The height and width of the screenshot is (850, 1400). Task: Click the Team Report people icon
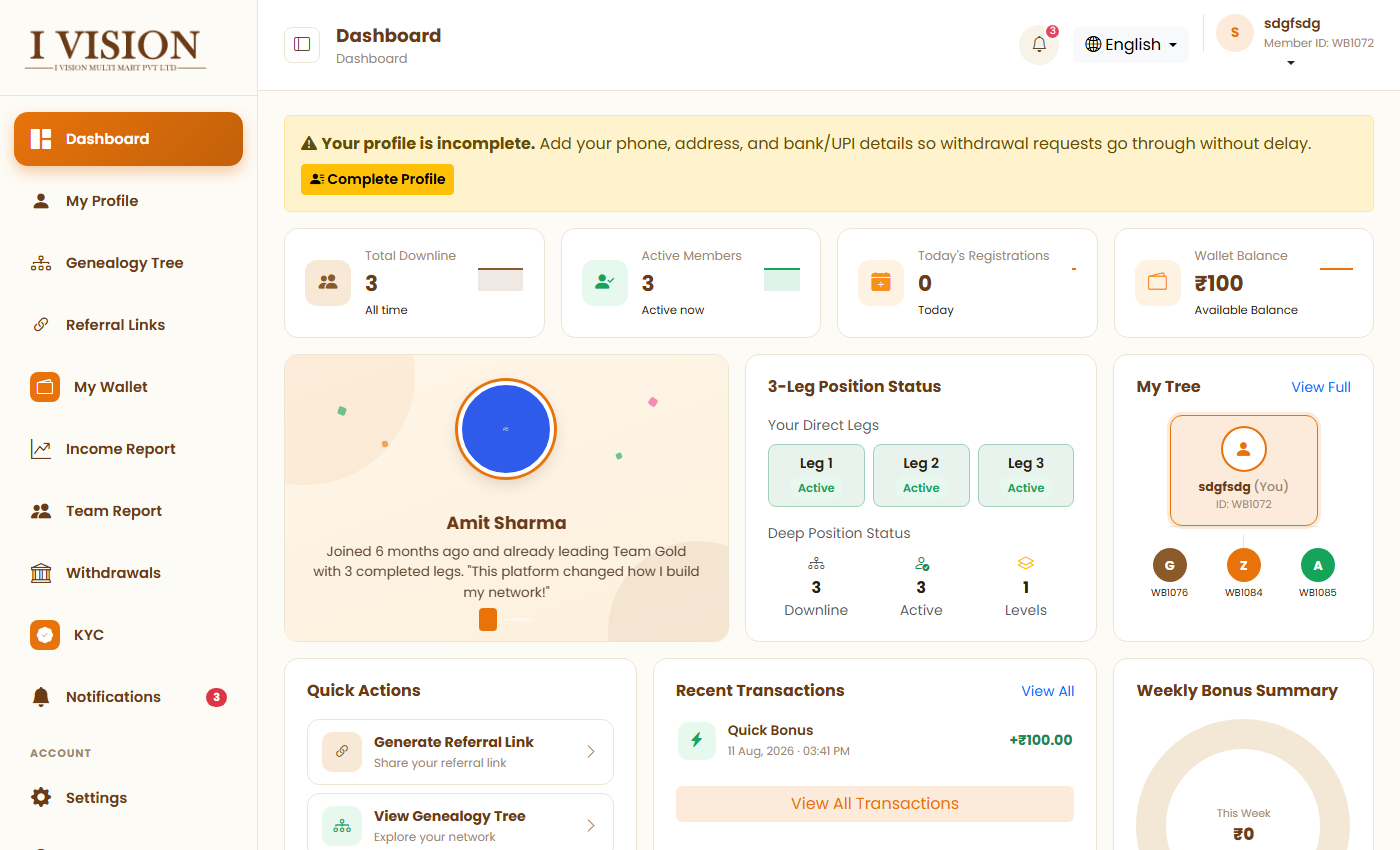click(41, 511)
